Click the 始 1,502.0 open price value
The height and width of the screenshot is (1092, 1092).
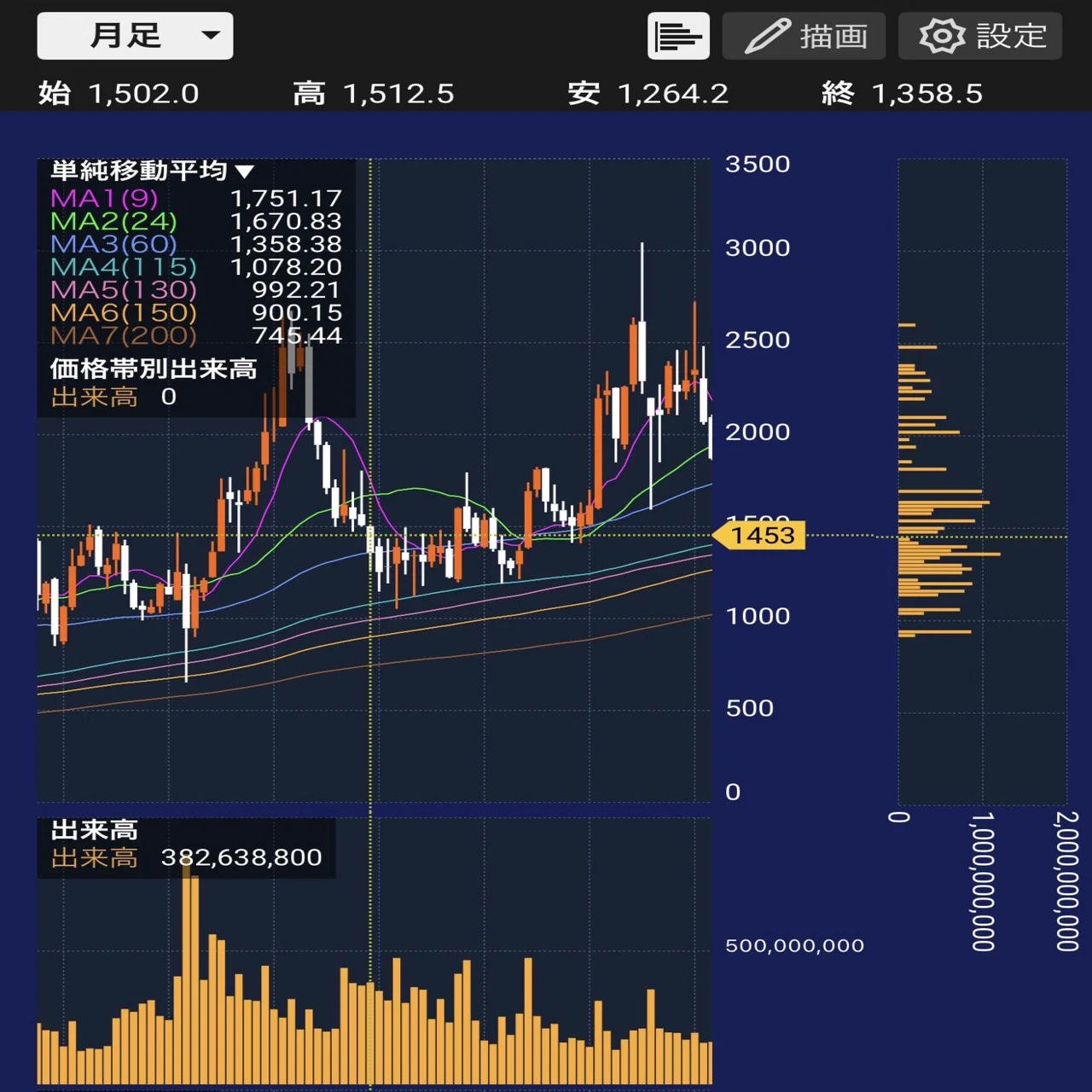(x=119, y=93)
